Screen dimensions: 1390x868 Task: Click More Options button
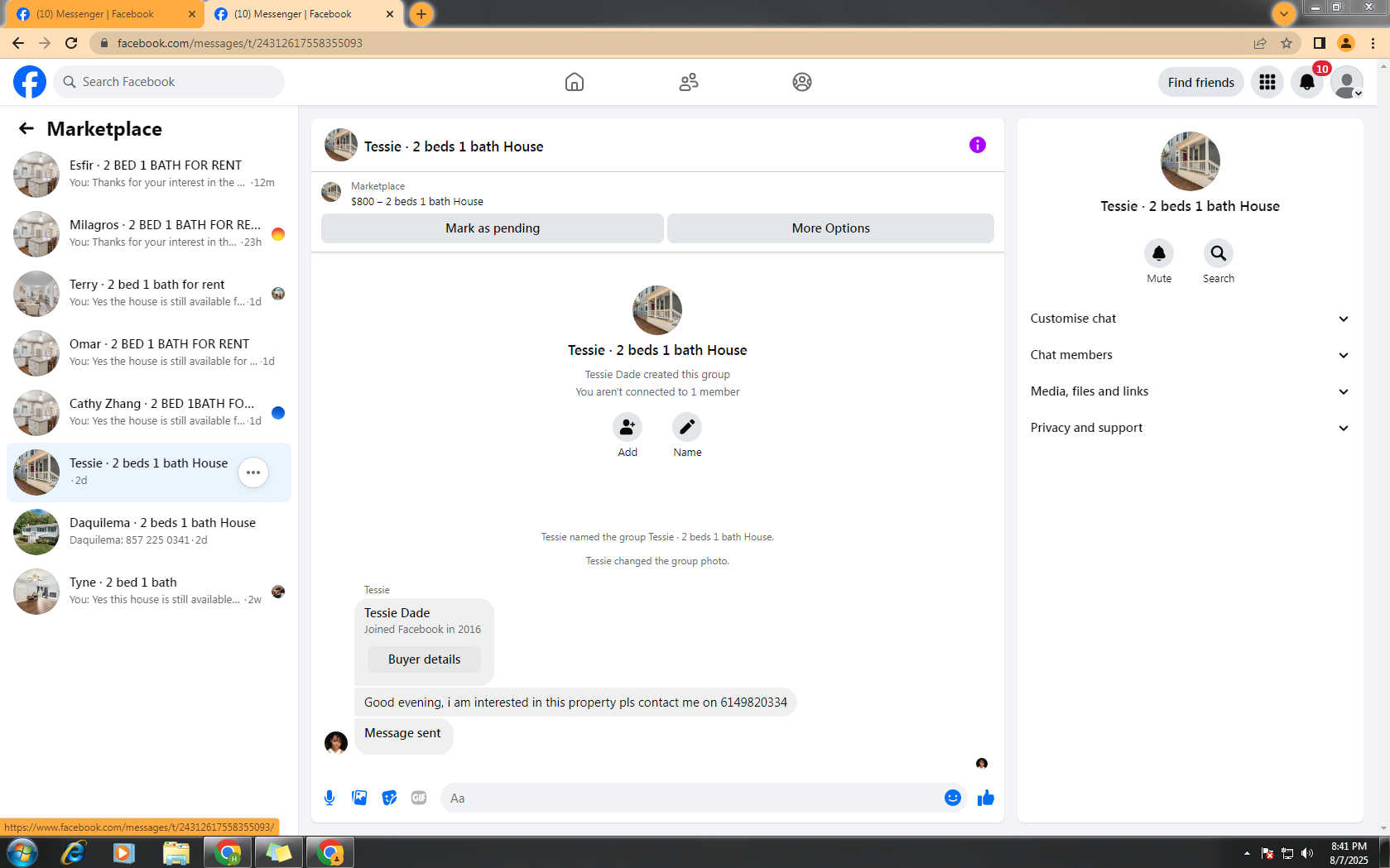830,228
